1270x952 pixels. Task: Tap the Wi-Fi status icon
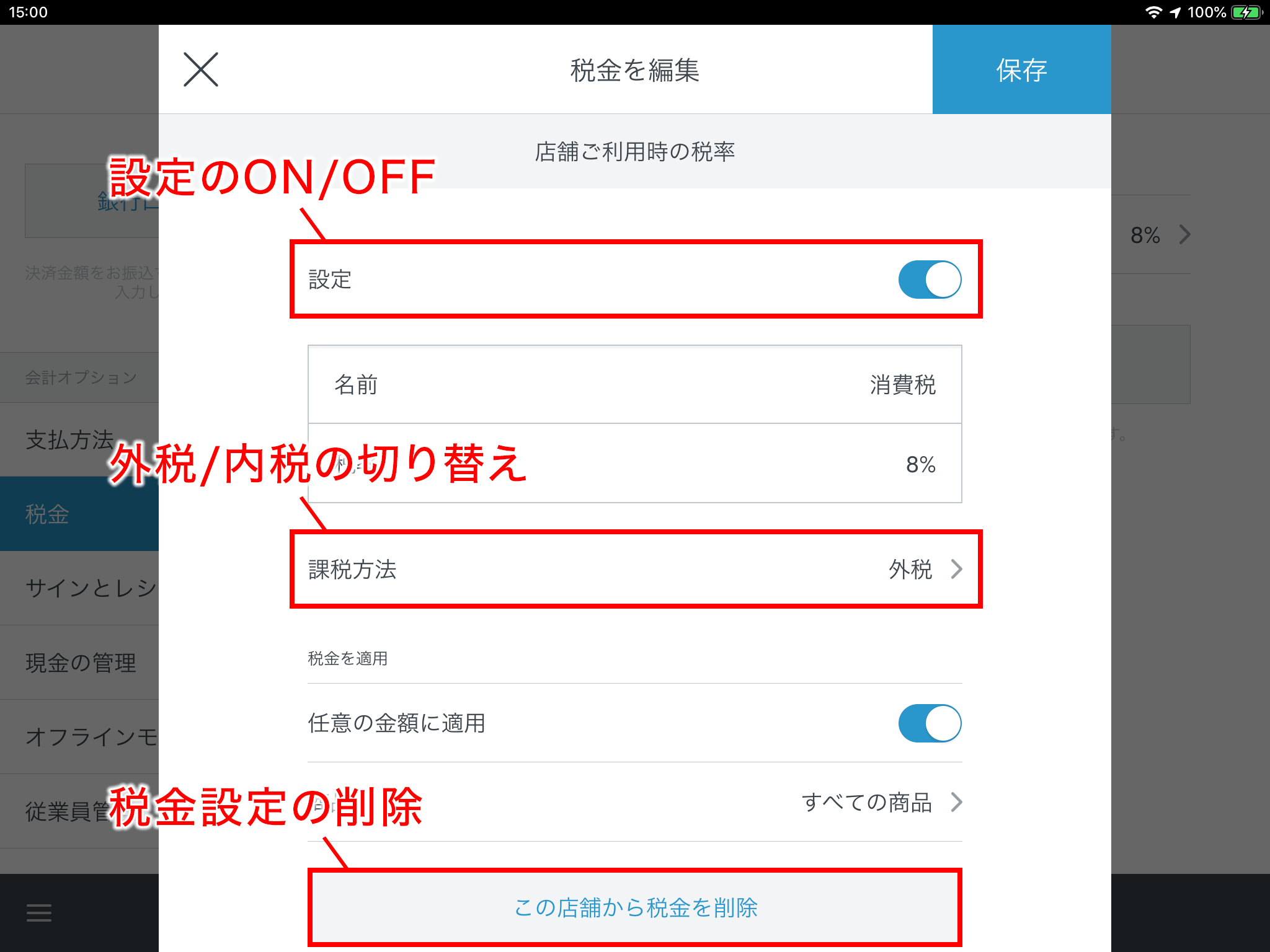1153,12
